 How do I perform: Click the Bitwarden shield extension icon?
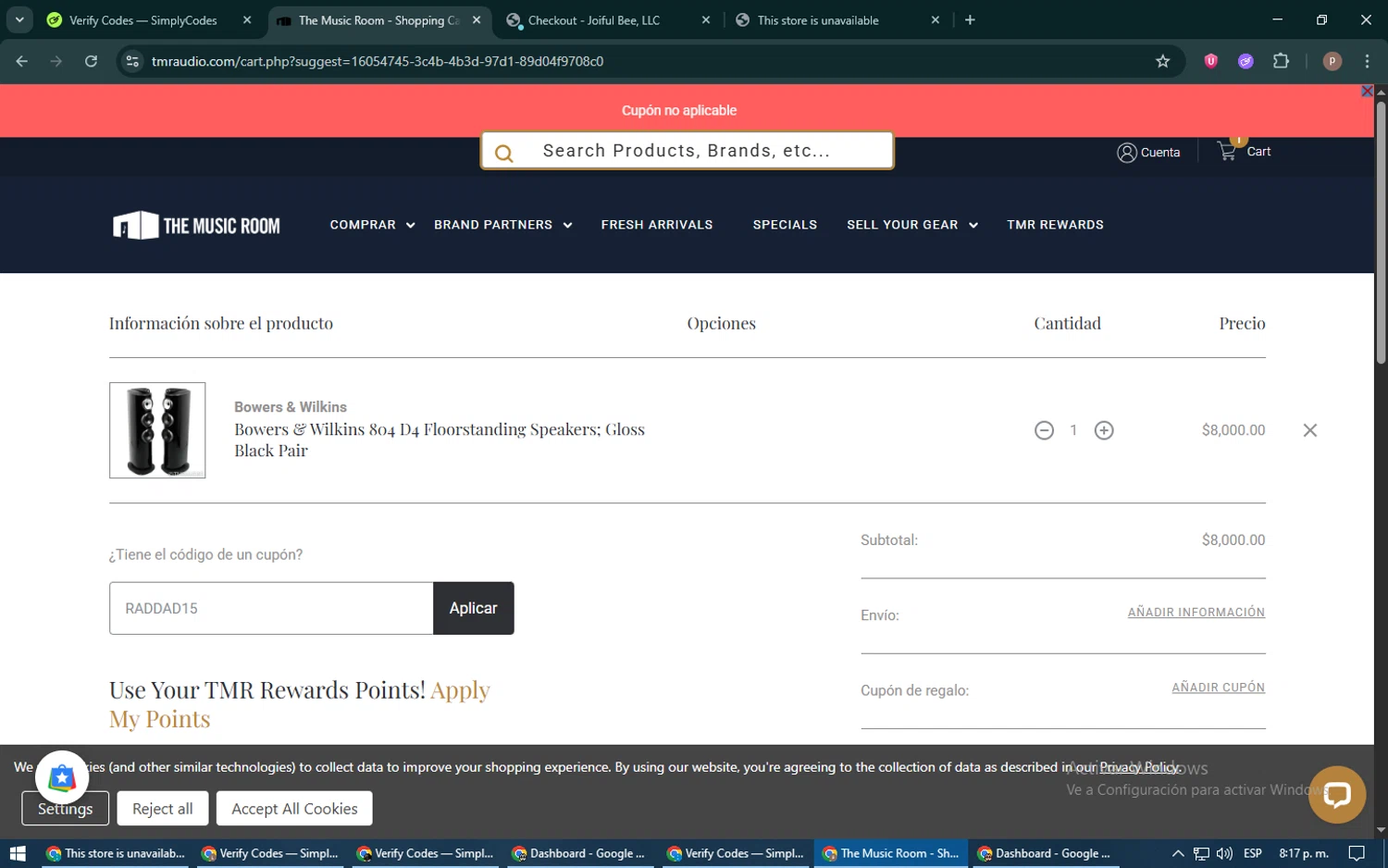pyautogui.click(x=1210, y=61)
